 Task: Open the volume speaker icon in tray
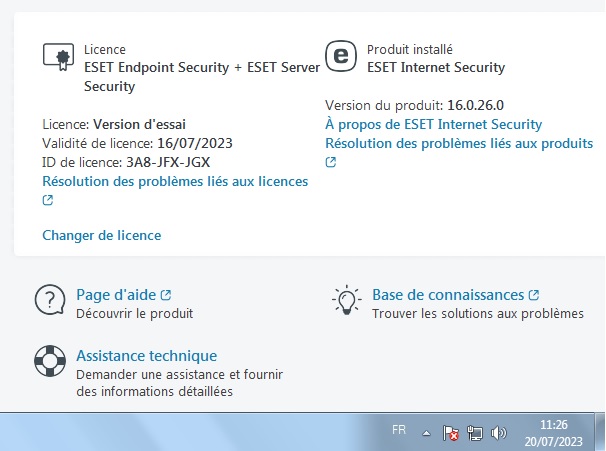pos(499,433)
